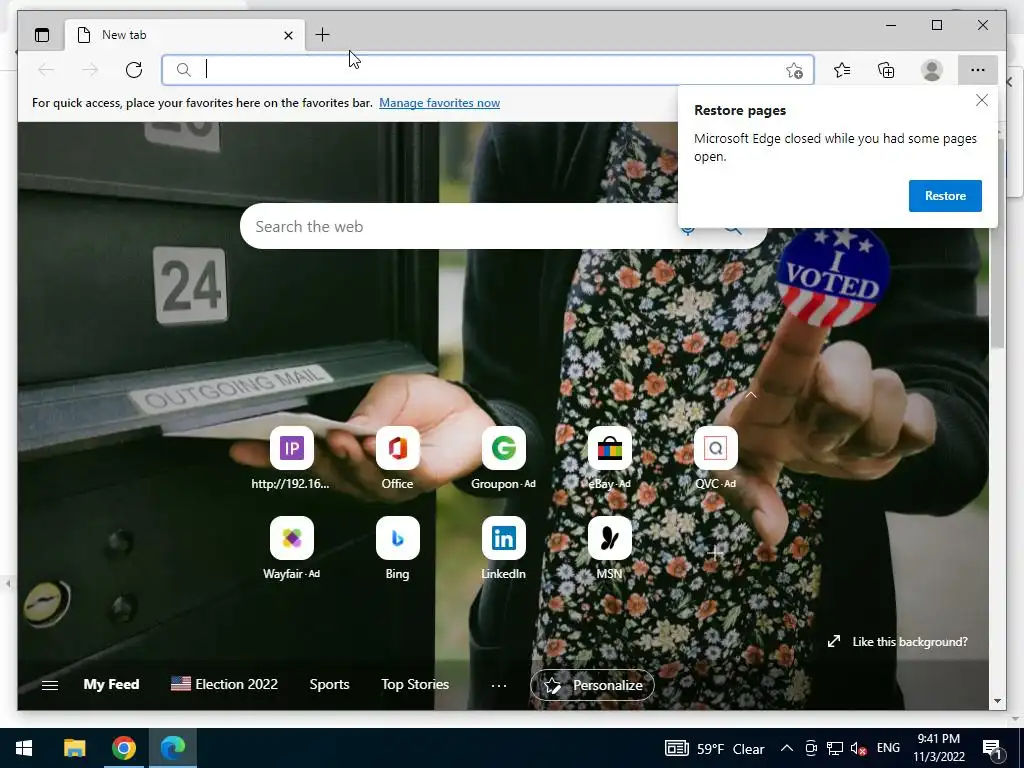Screen dimensions: 1024x768
Task: Open the ENG language indicator
Action: click(x=888, y=748)
